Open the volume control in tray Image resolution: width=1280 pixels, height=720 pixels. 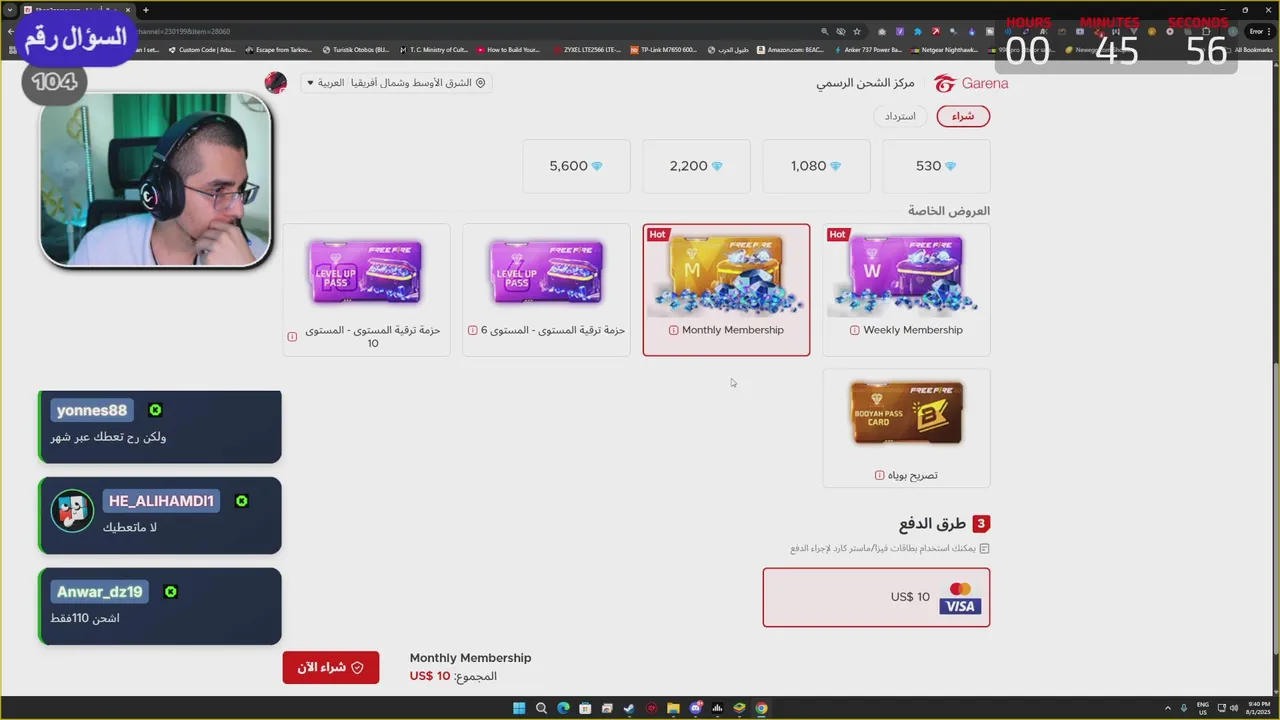pyautogui.click(x=1234, y=708)
